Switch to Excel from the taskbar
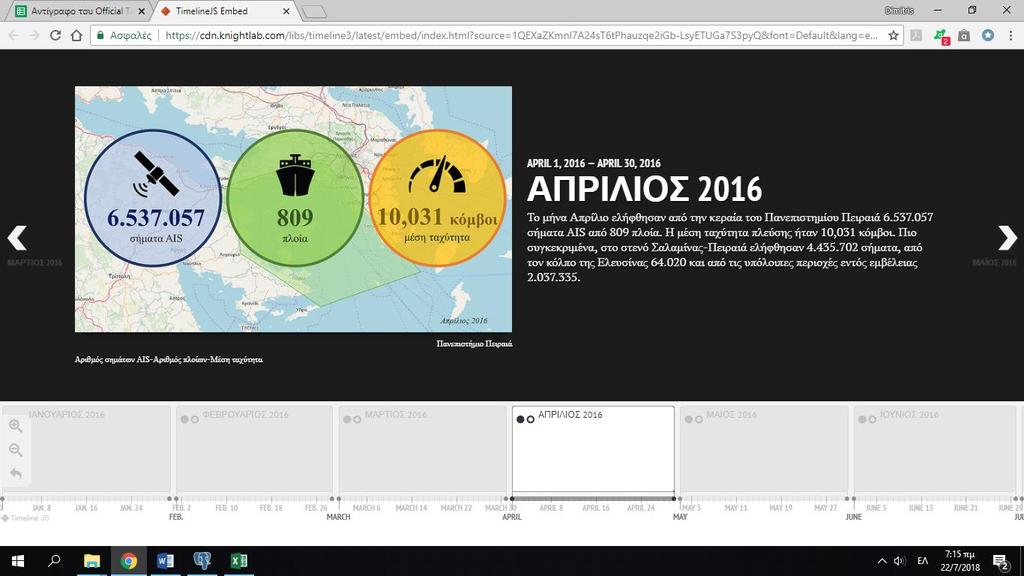The width and height of the screenshot is (1024, 576). coord(239,561)
